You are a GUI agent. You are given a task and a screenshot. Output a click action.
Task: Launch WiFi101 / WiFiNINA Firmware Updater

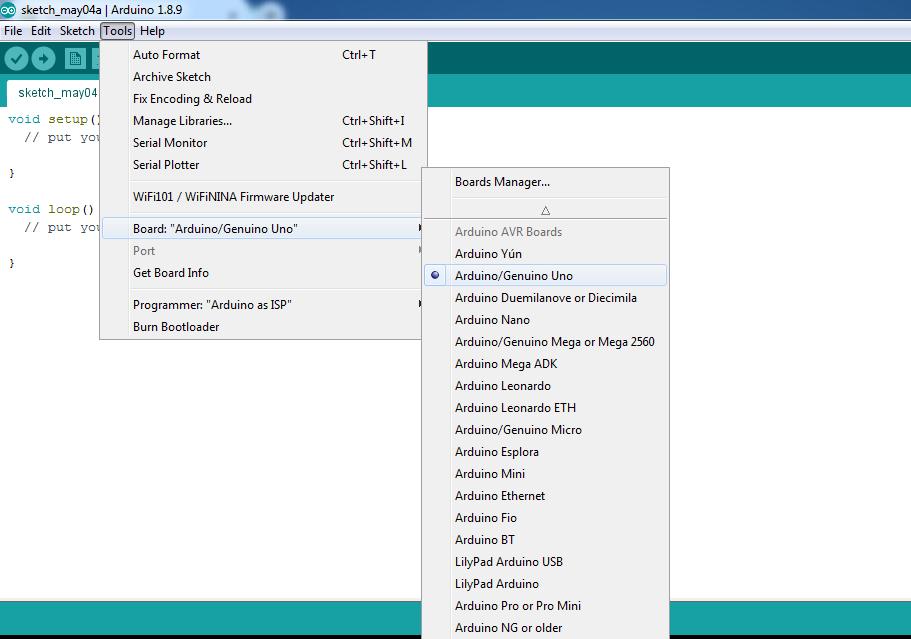(261, 197)
